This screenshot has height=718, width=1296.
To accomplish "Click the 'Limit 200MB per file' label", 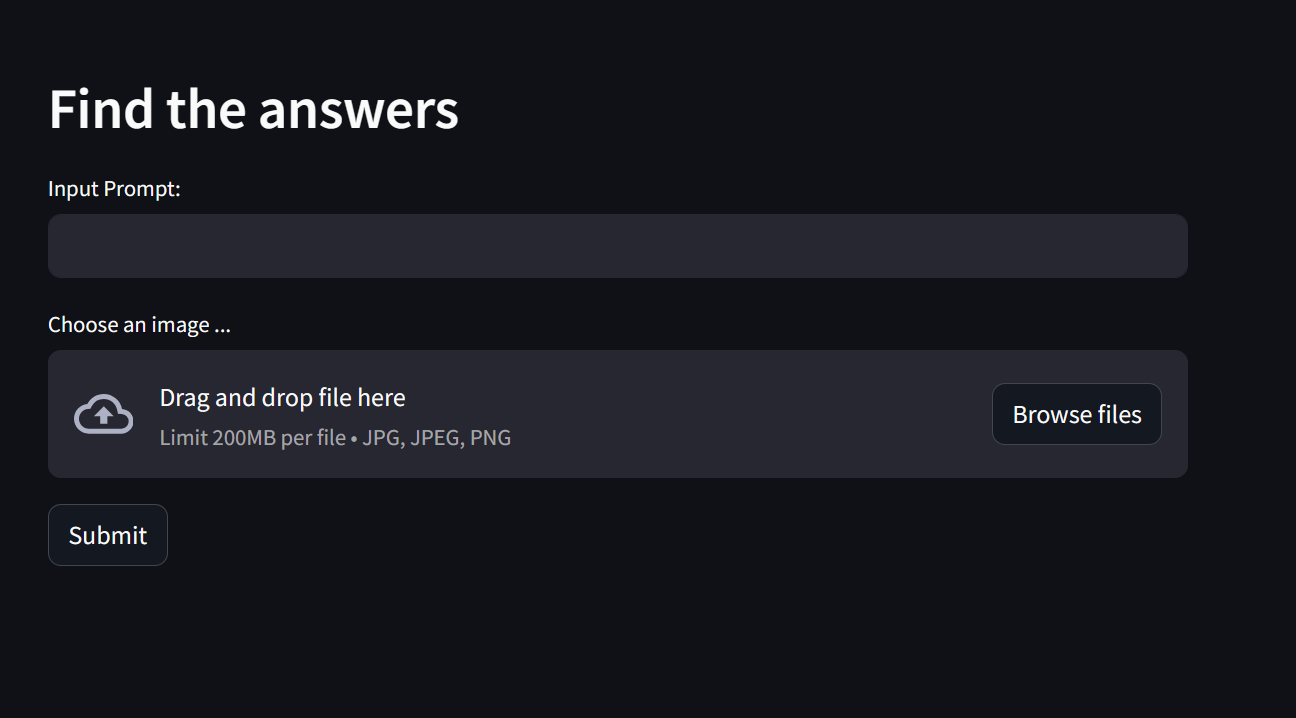I will [x=250, y=437].
